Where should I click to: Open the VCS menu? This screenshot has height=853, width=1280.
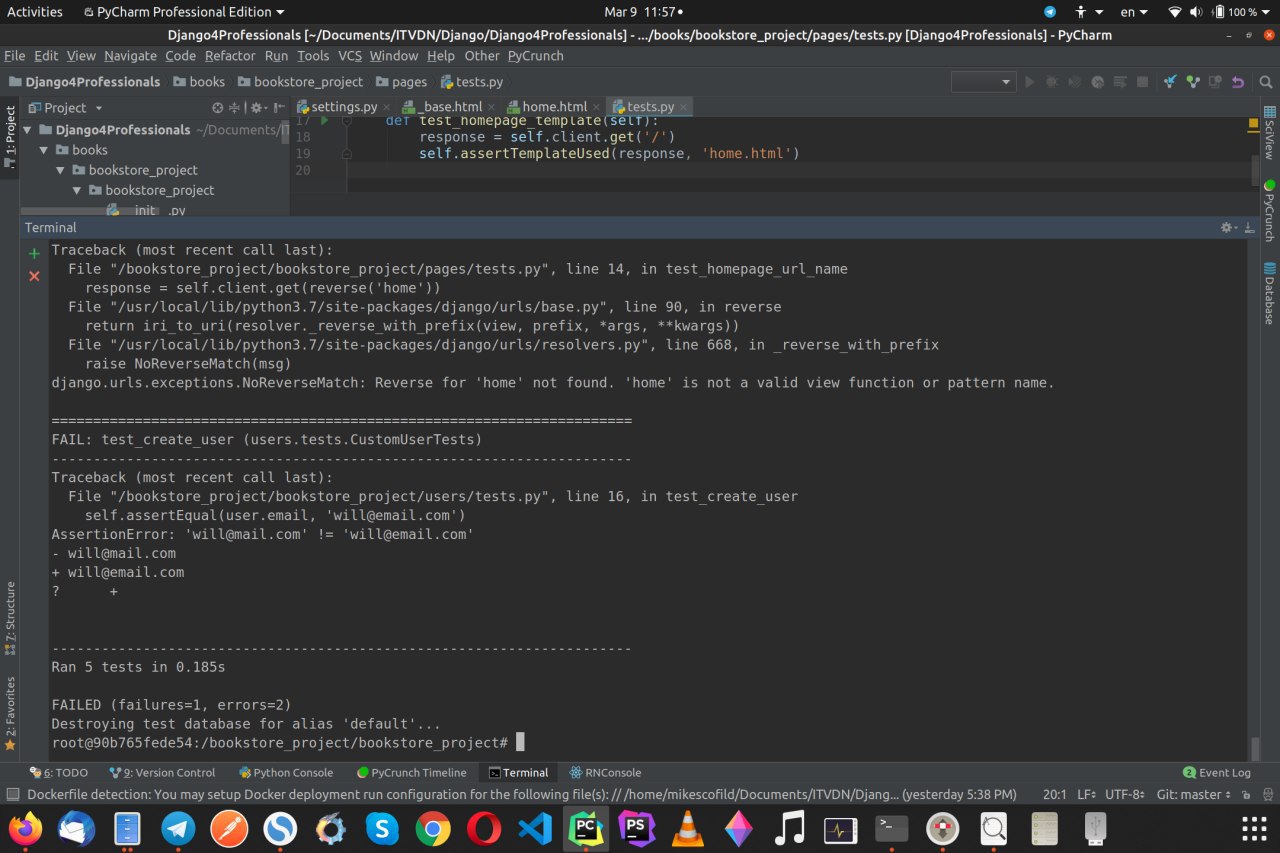[350, 56]
